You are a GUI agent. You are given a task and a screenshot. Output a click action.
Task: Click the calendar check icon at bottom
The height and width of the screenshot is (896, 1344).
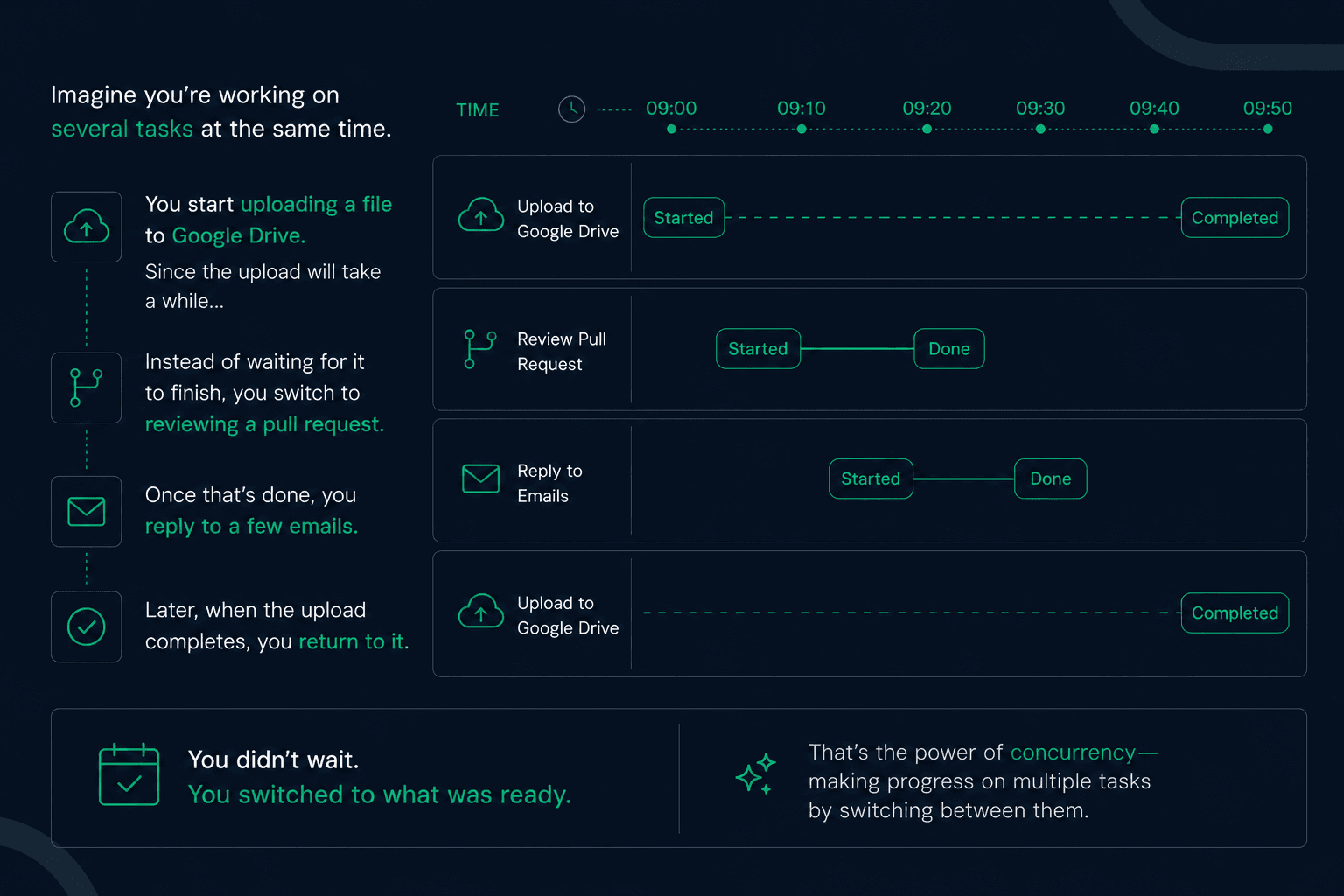(129, 774)
